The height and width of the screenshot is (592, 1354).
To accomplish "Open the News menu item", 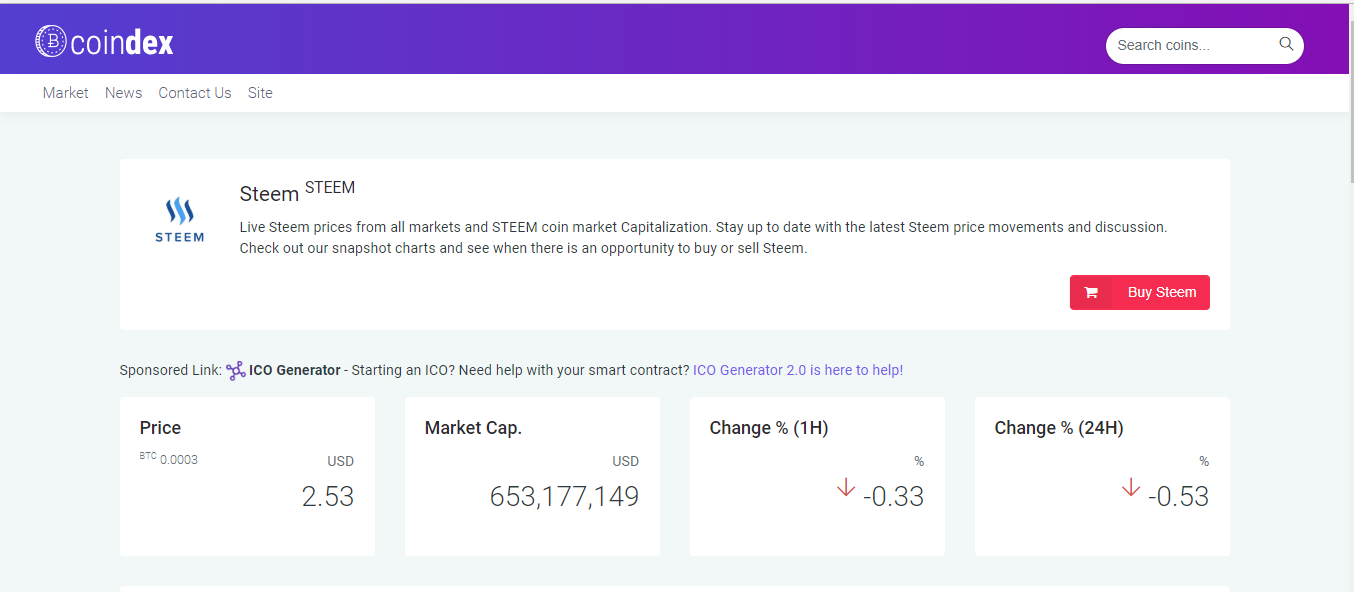I will pos(123,93).
